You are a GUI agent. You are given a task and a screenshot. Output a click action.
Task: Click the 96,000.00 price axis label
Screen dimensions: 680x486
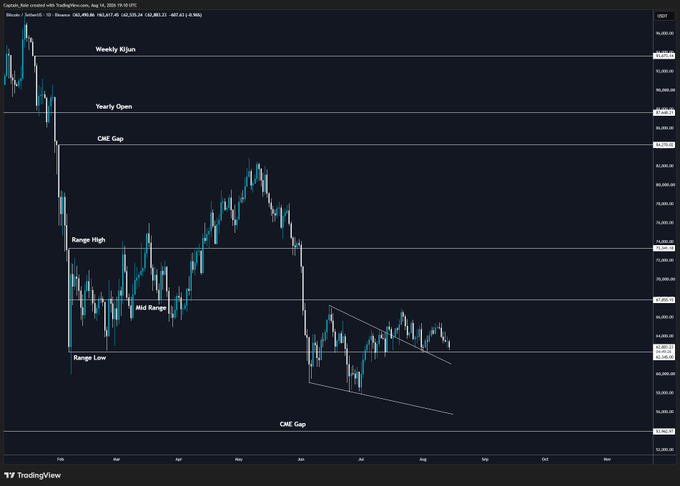(665, 33)
